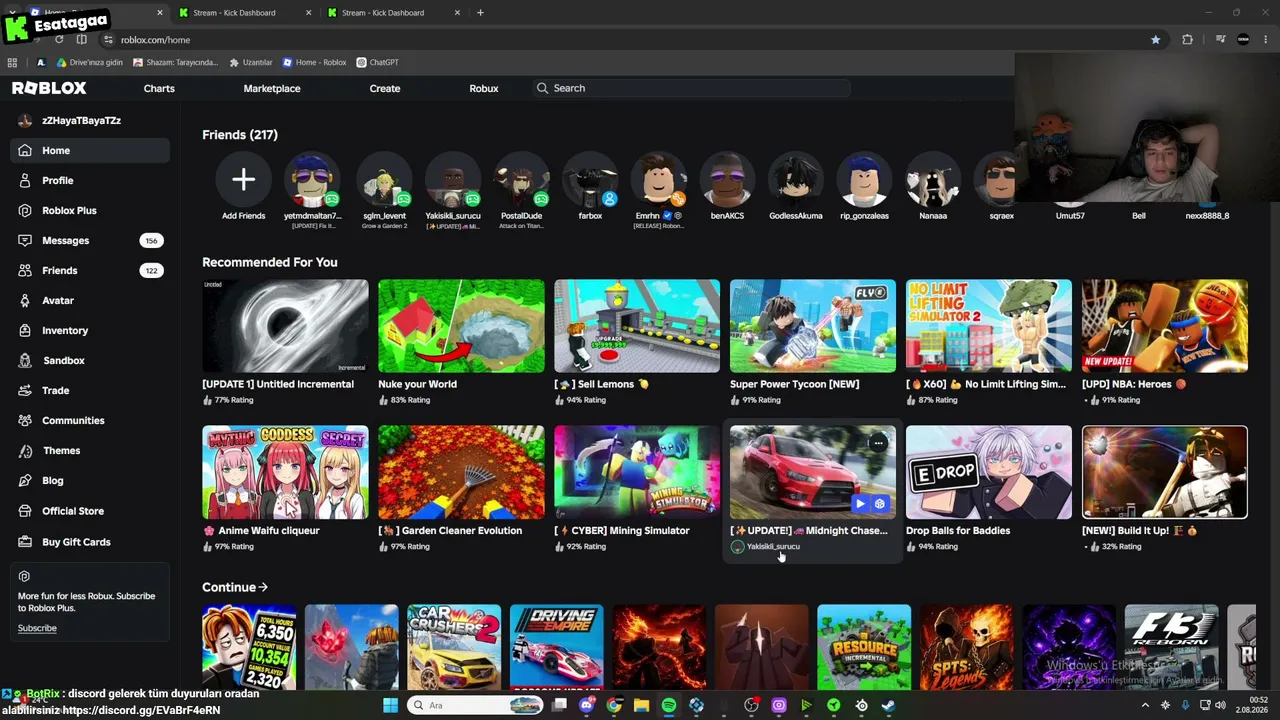Open the Sell Lemons game thumbnail
The image size is (1280, 720).
[637, 326]
